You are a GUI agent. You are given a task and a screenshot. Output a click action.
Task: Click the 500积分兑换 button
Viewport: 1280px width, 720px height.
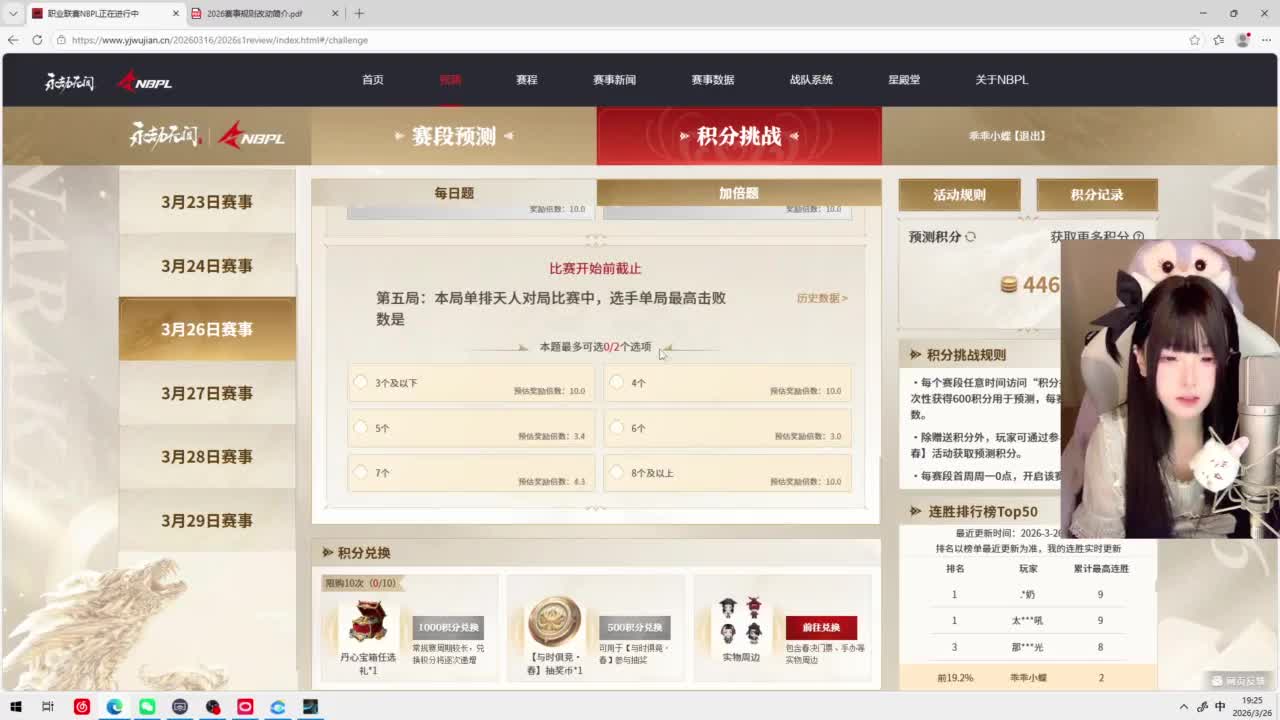(x=635, y=628)
